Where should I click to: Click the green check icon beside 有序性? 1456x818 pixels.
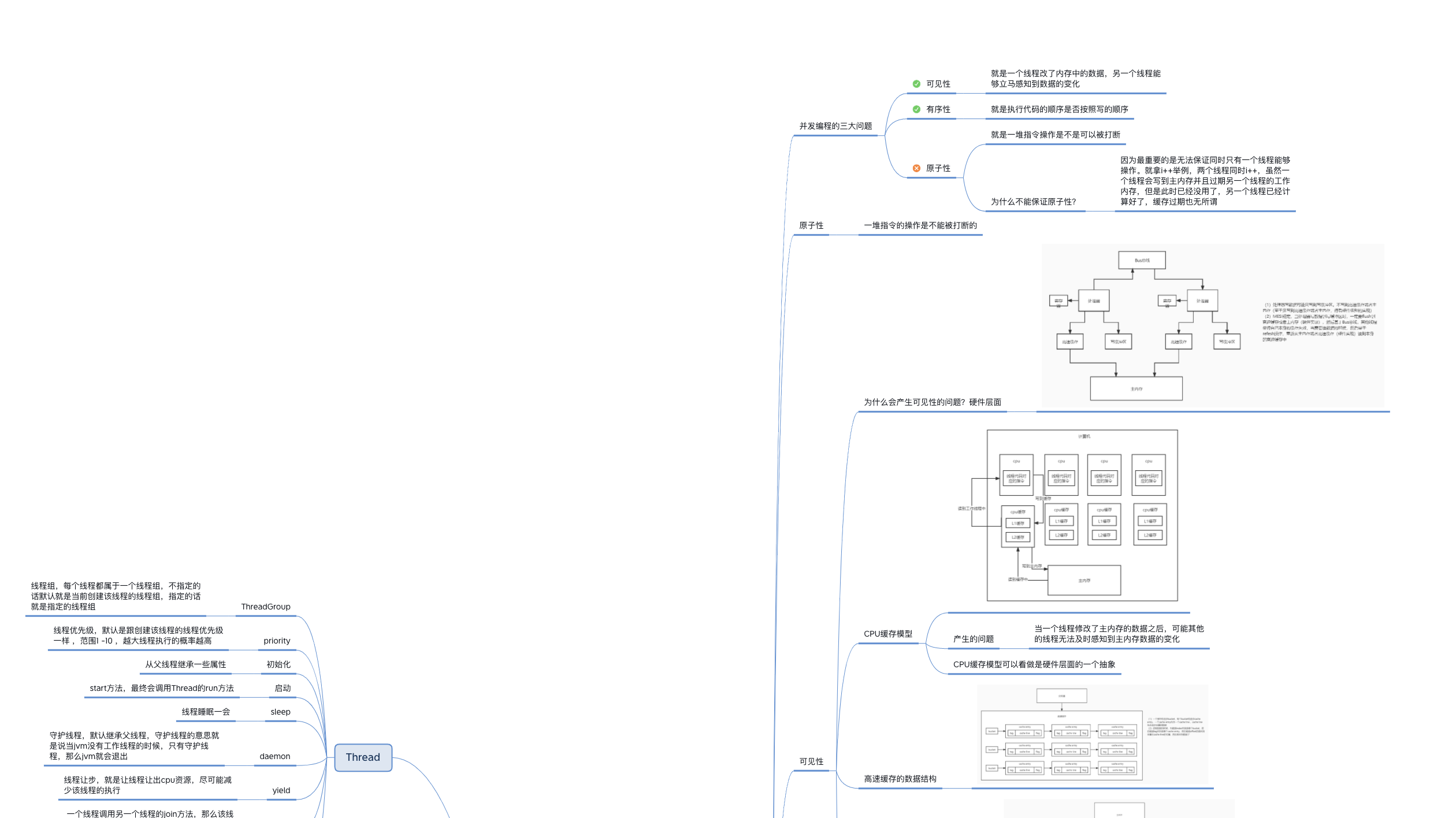pos(916,109)
